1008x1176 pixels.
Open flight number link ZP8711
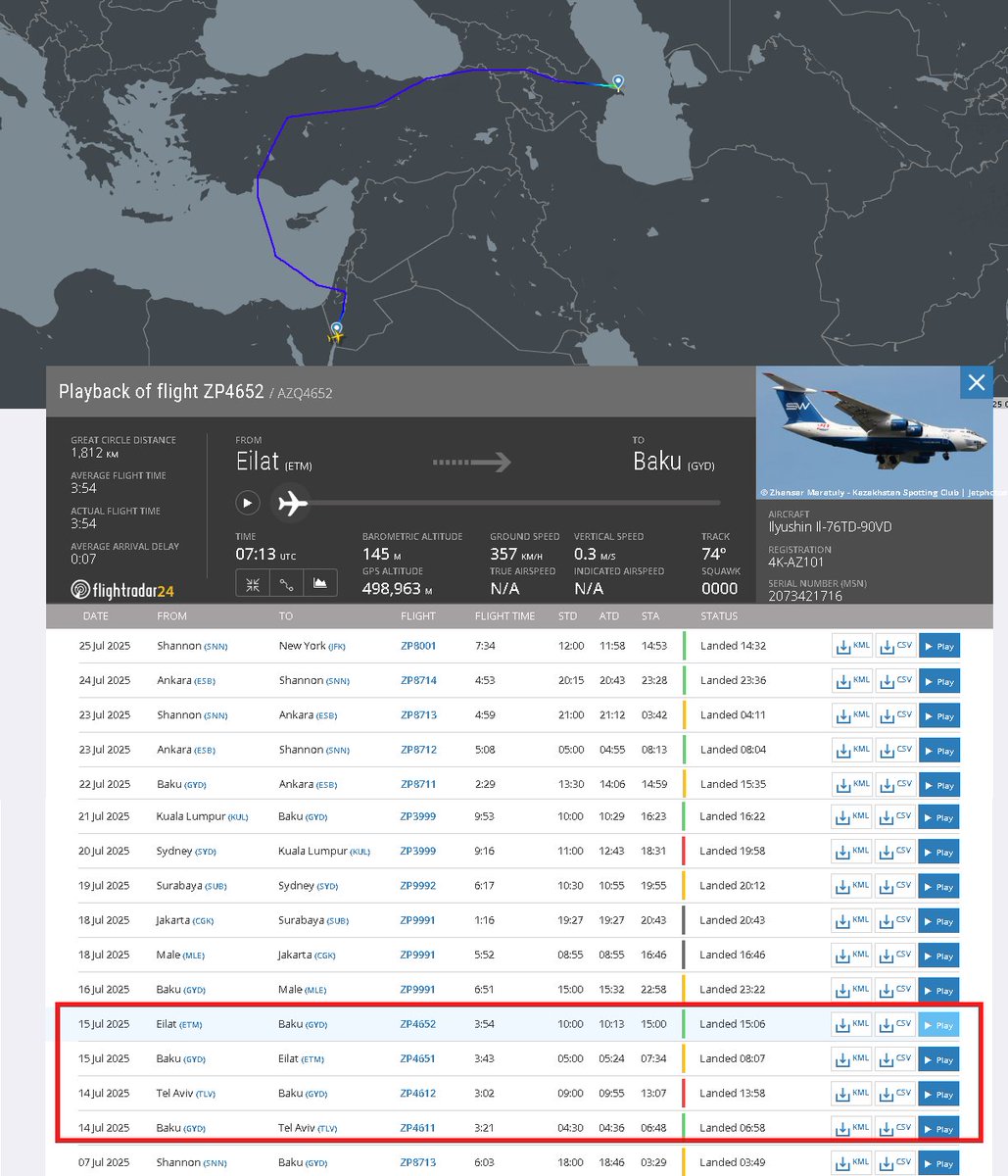click(418, 784)
